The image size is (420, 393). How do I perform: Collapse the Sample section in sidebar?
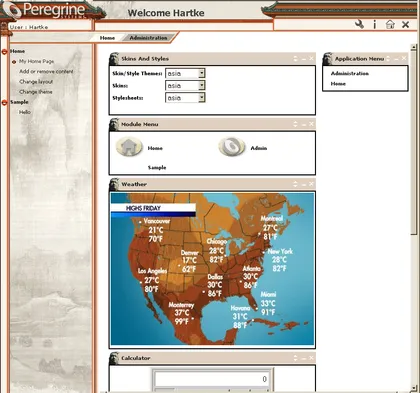pyautogui.click(x=4, y=103)
